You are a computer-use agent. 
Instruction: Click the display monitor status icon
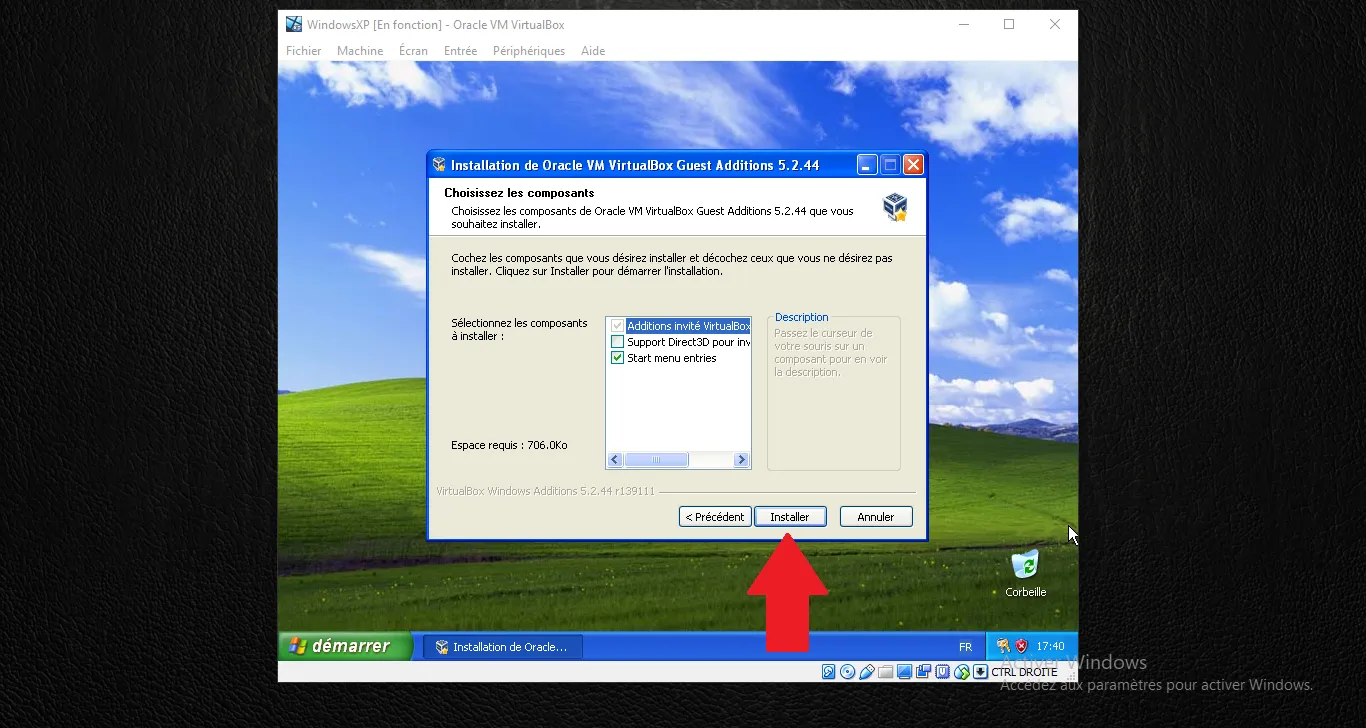904,672
